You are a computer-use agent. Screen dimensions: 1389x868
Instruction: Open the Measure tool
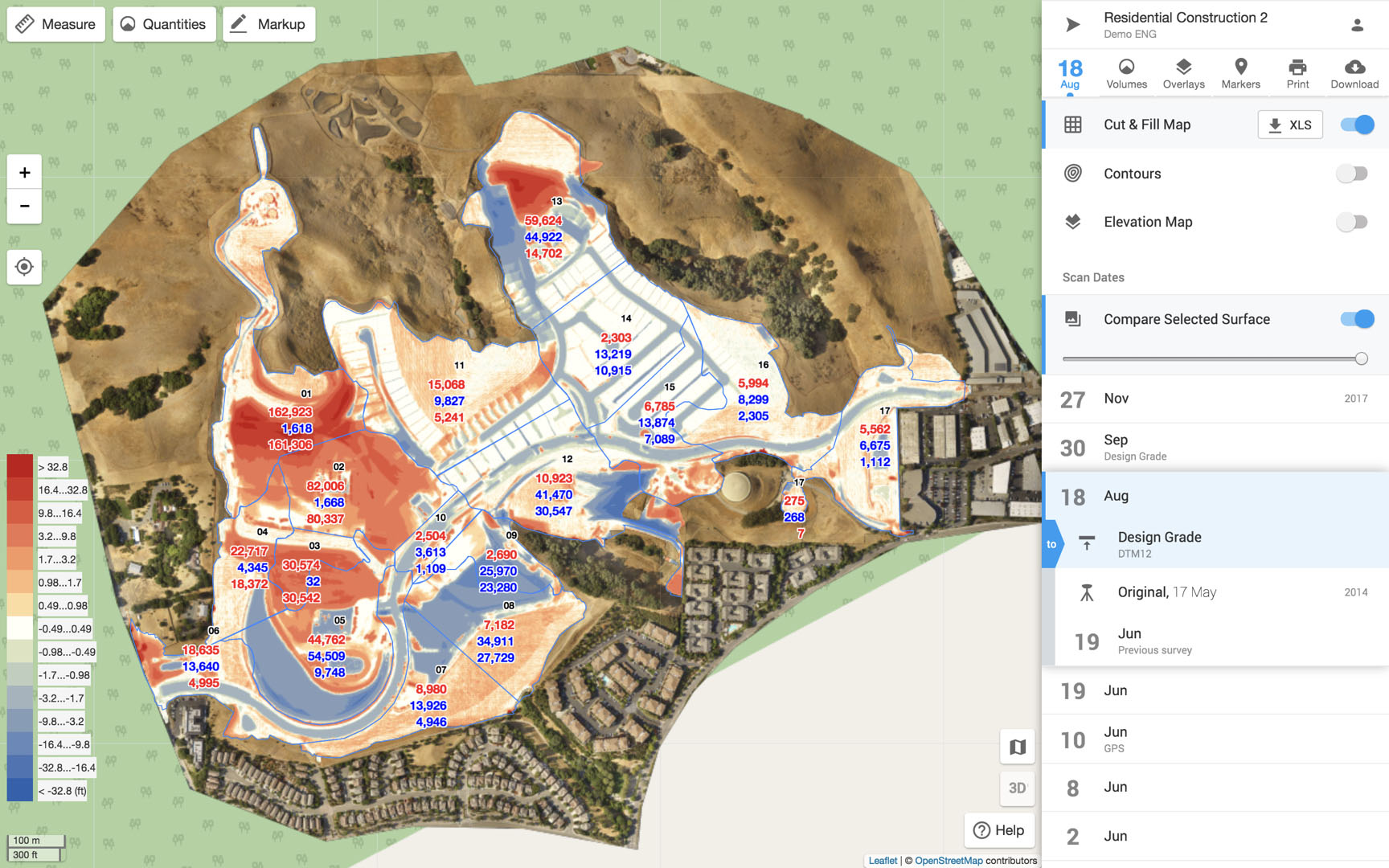click(56, 24)
